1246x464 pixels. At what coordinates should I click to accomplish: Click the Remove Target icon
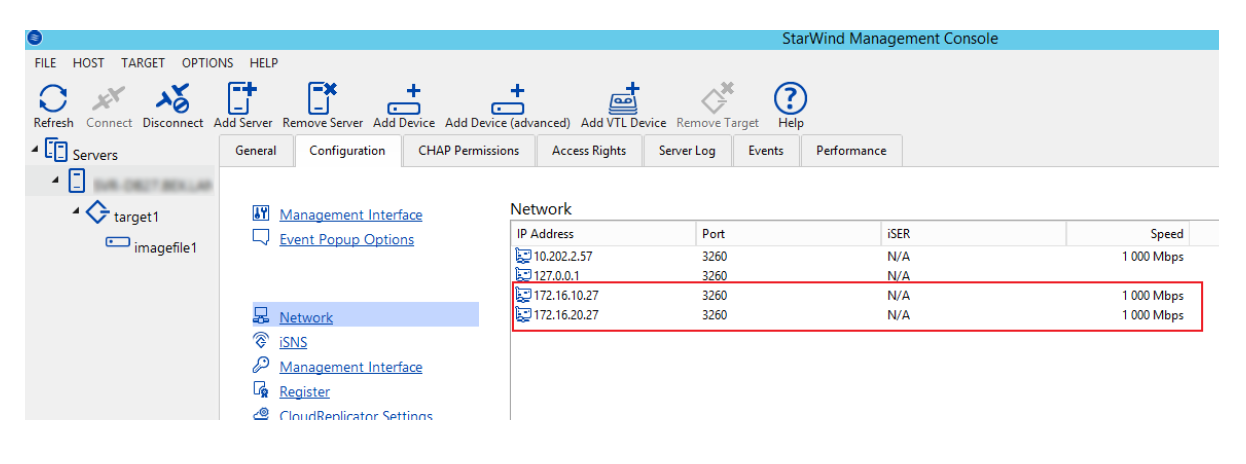tap(717, 98)
